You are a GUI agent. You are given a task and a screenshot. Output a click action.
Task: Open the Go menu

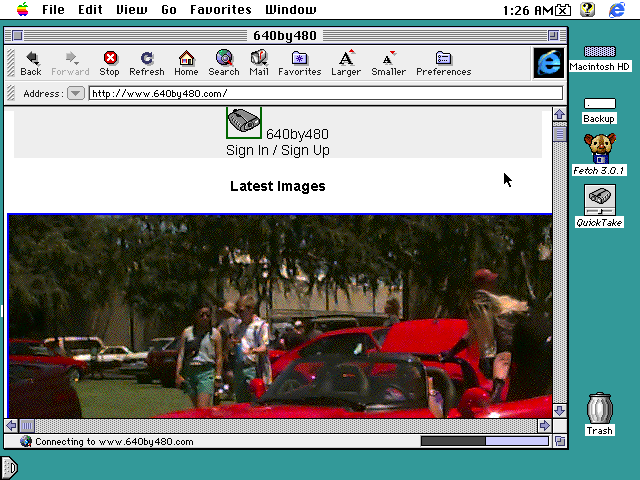169,9
